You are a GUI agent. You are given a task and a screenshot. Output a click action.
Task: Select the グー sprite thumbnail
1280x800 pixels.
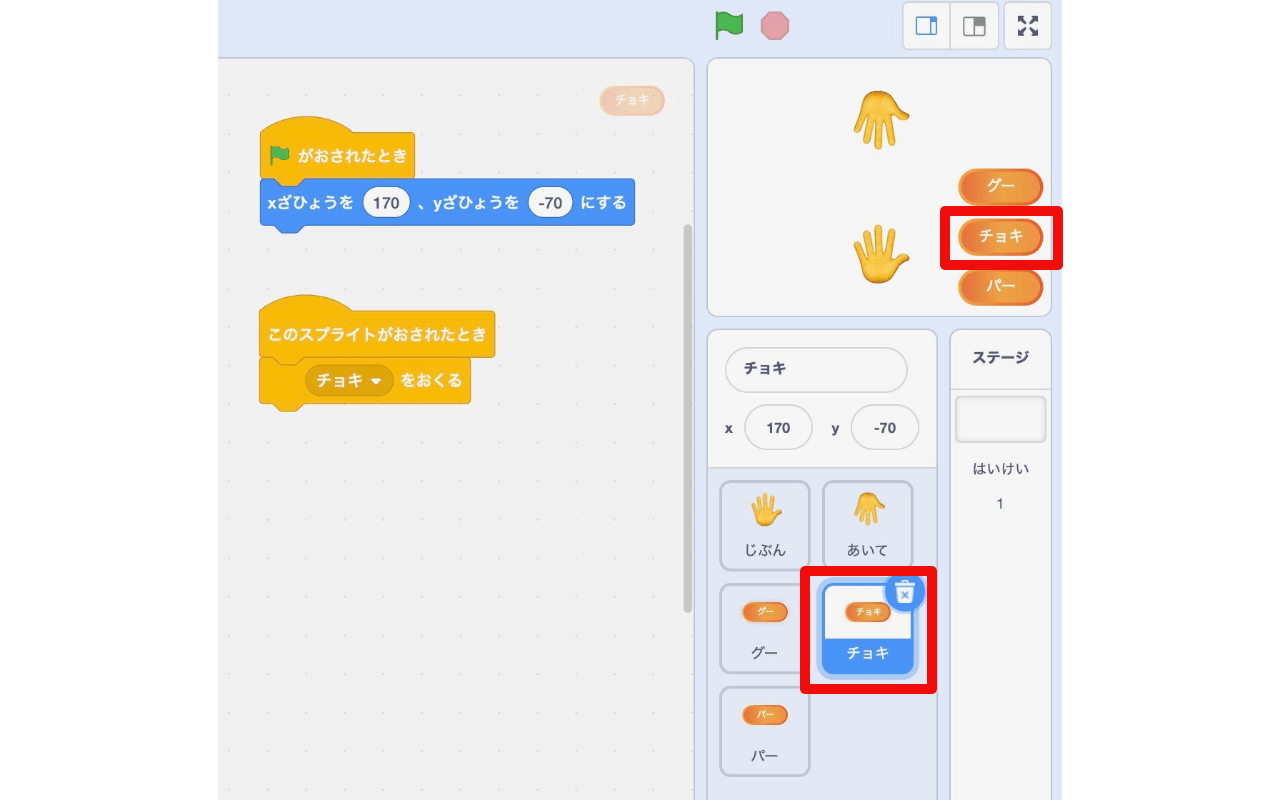coord(765,629)
